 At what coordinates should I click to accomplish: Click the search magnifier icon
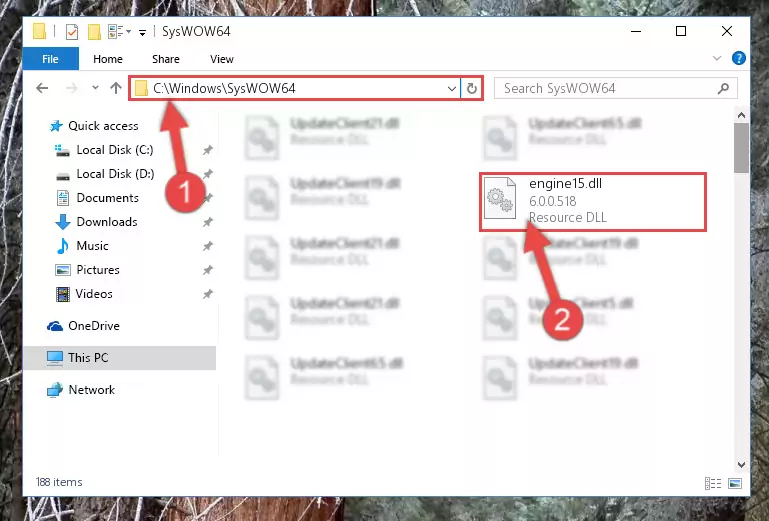point(723,89)
